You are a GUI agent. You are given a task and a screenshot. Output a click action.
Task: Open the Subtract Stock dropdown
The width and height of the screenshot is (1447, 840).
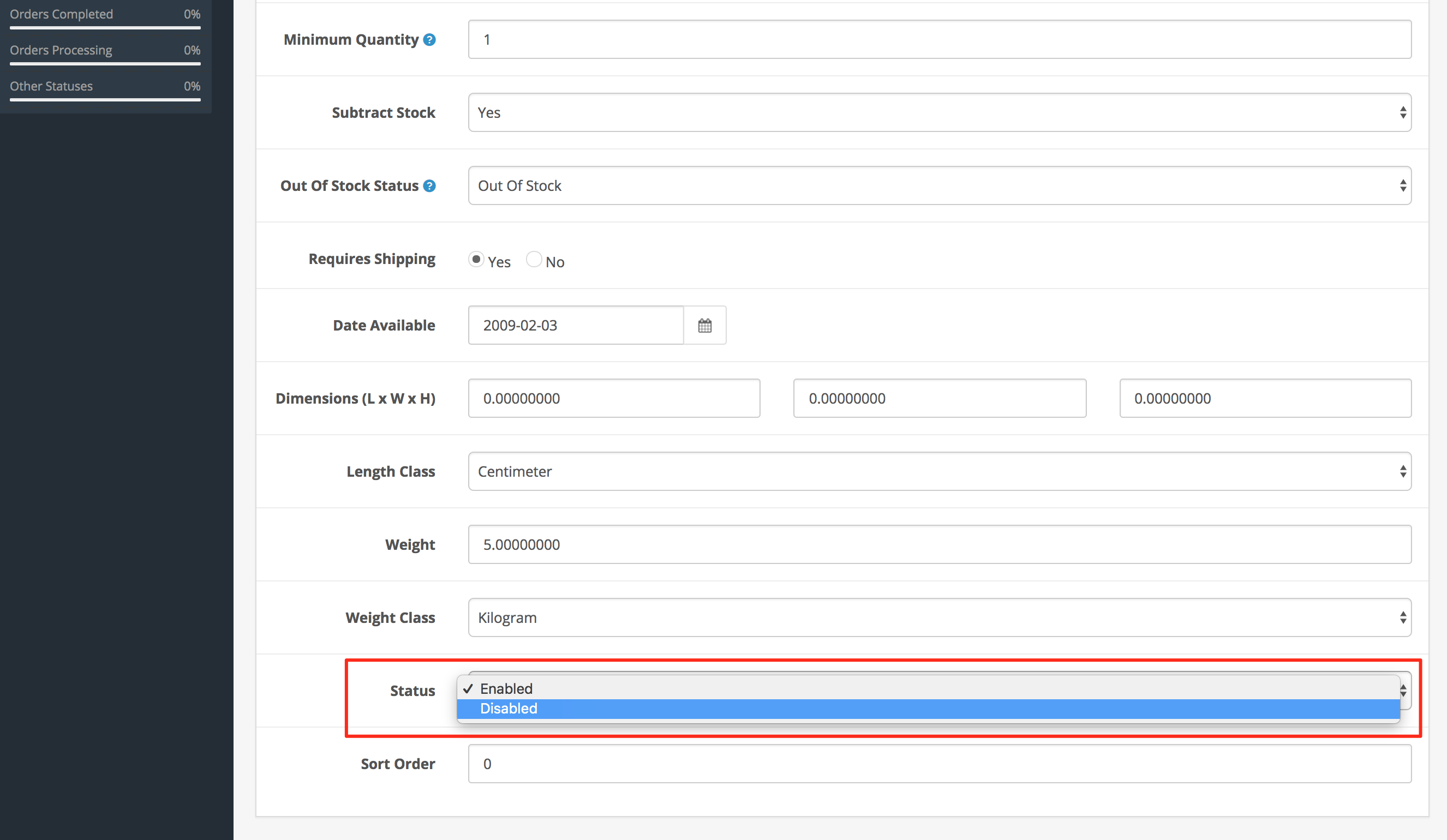click(x=940, y=112)
